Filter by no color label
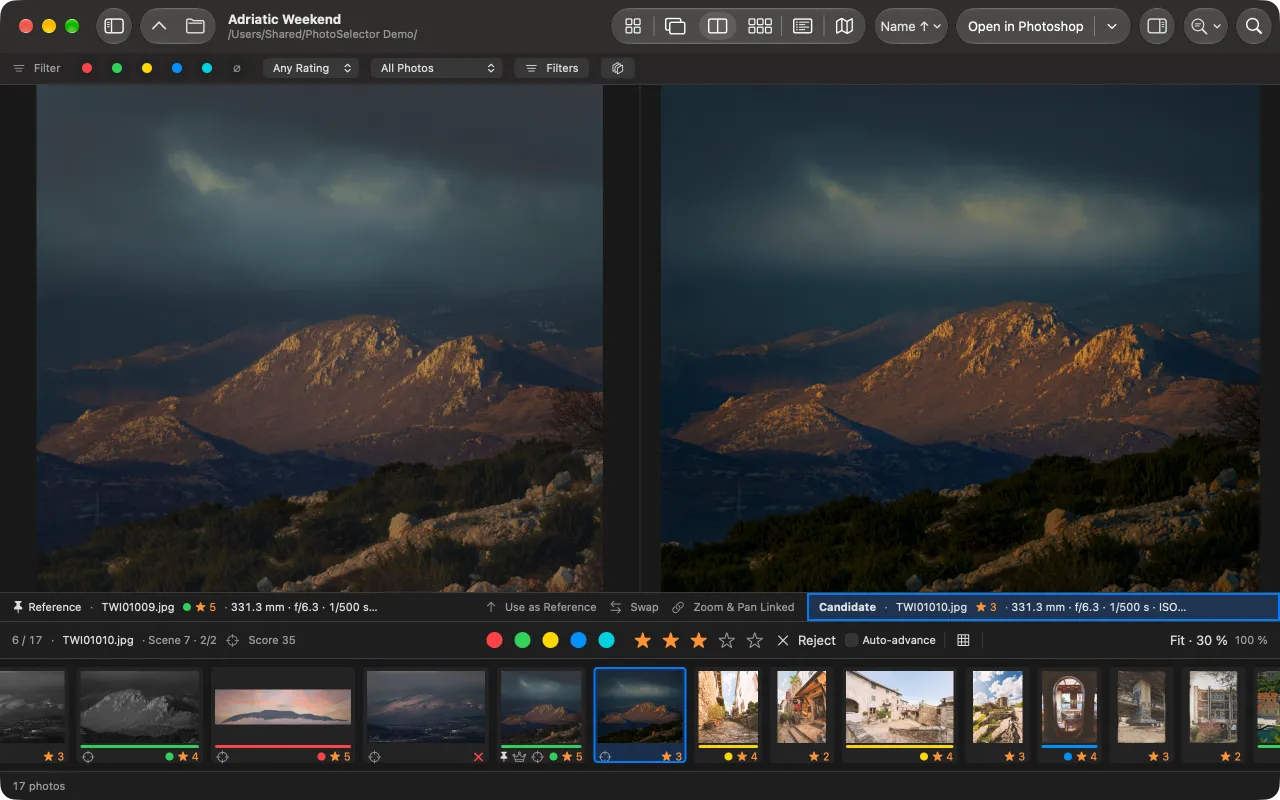Viewport: 1280px width, 800px height. 237,68
